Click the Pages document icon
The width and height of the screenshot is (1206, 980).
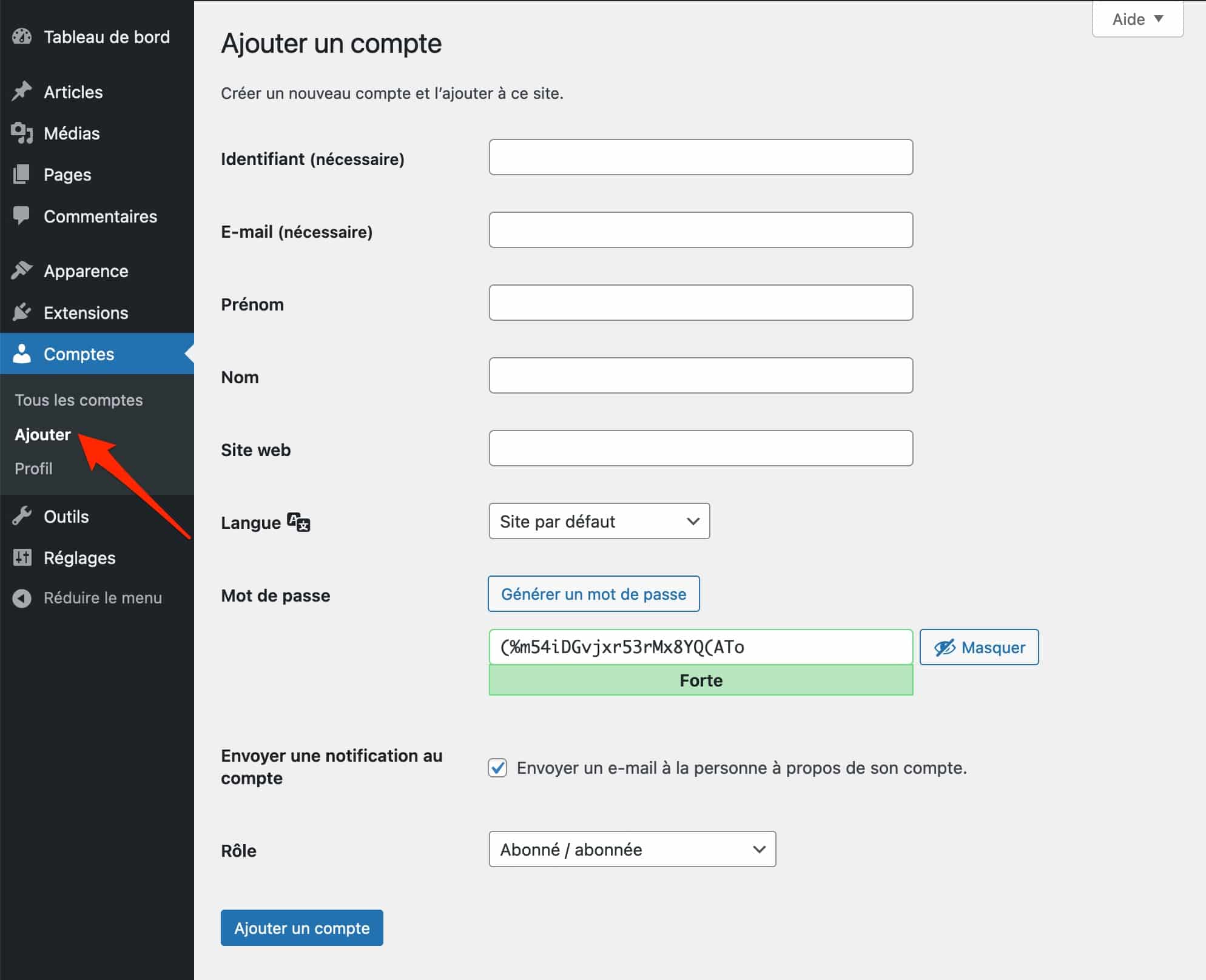[x=22, y=175]
